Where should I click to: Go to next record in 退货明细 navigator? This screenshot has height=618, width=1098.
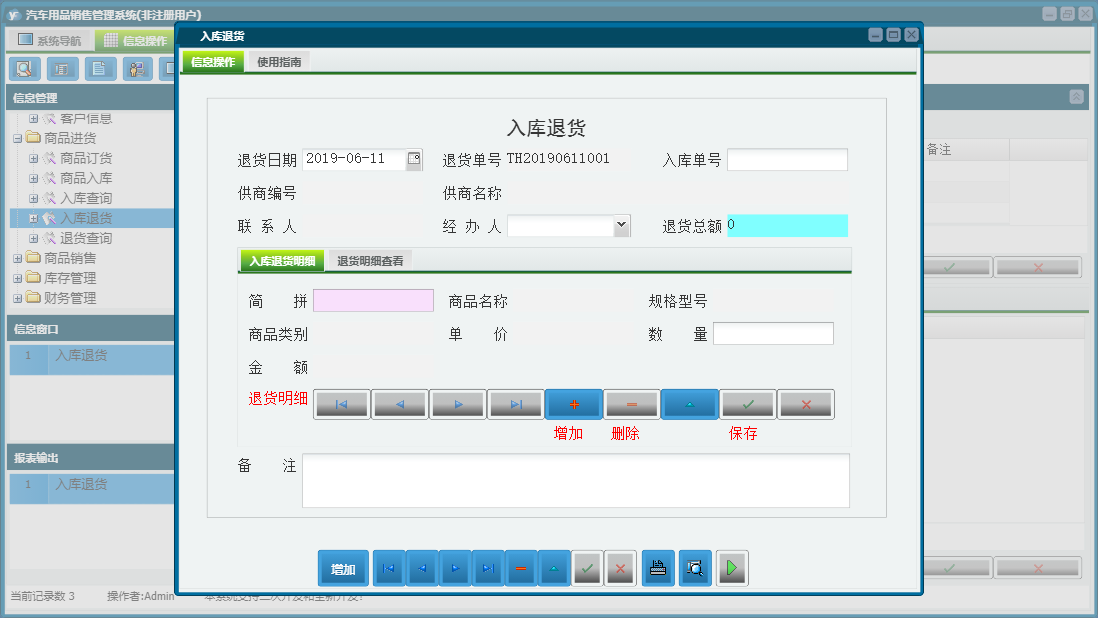(x=458, y=405)
